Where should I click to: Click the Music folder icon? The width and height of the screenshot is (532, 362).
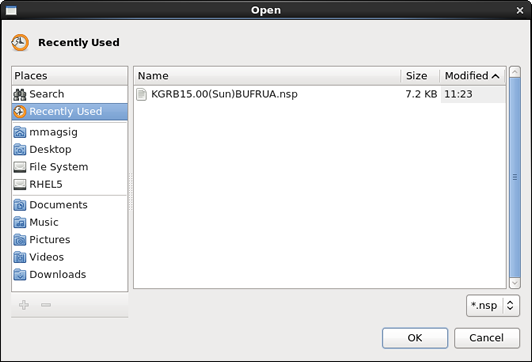point(20,222)
